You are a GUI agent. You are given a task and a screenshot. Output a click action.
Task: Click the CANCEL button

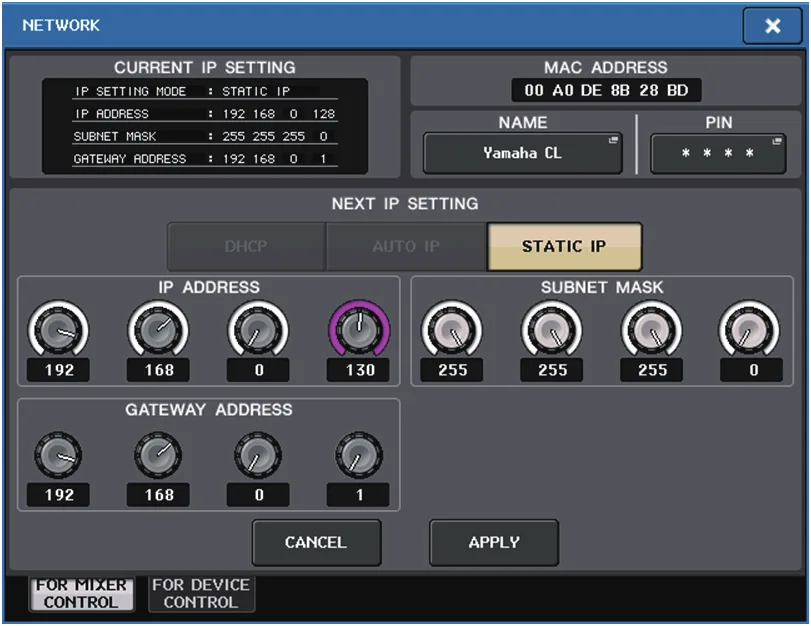(x=317, y=543)
